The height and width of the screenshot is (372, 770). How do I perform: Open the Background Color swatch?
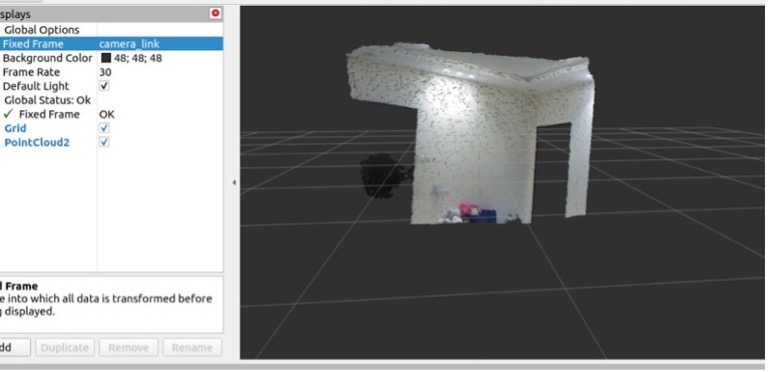106,58
